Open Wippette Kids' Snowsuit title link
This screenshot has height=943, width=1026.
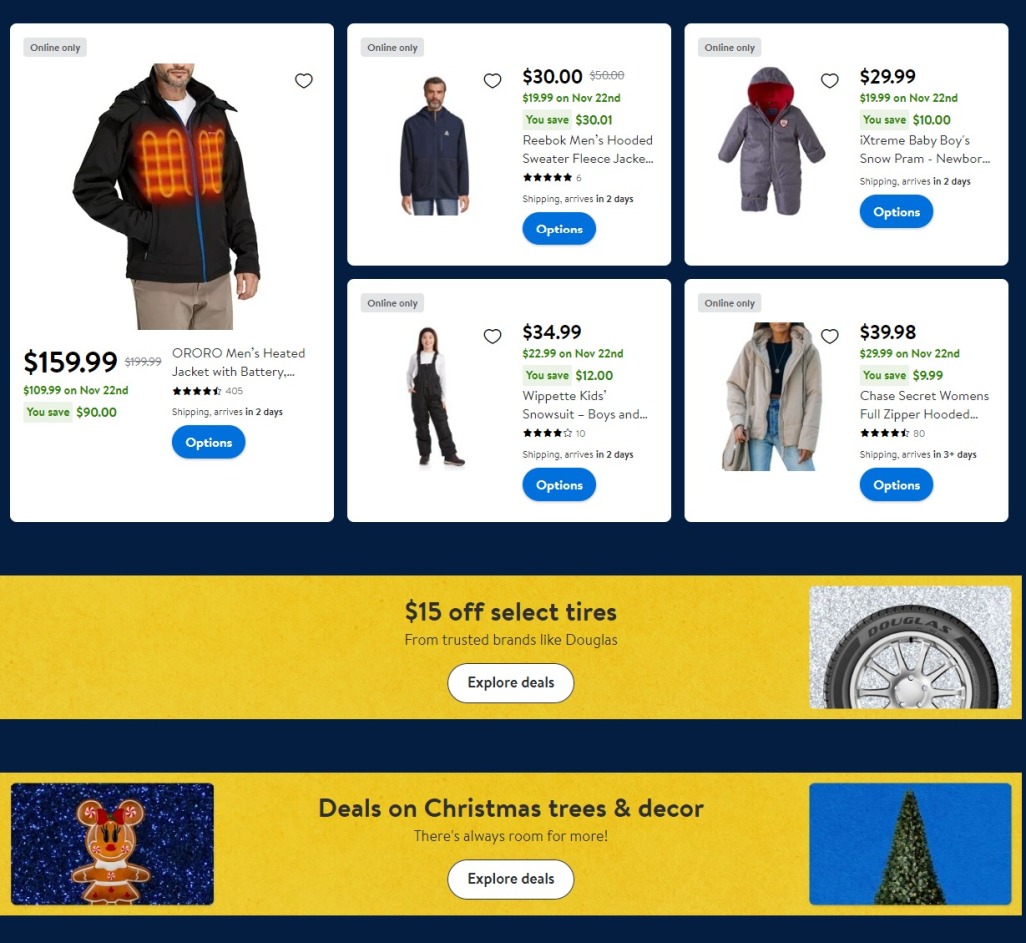(585, 405)
